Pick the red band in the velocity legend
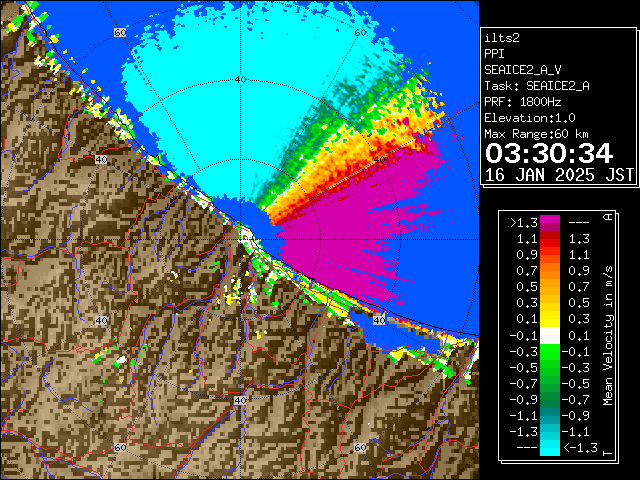 [550, 240]
